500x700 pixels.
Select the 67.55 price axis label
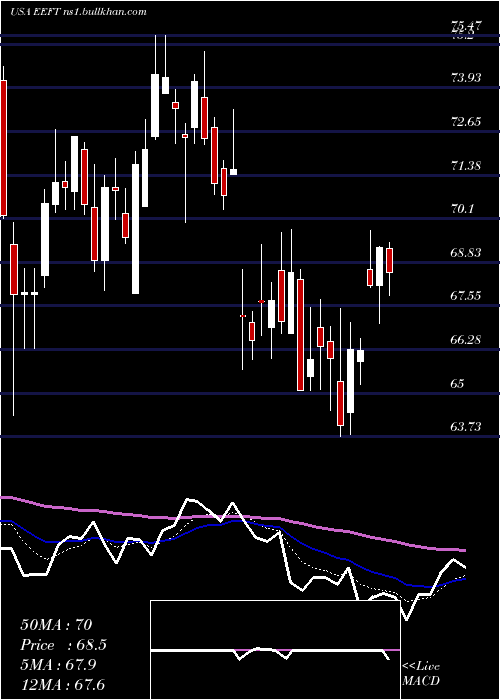pyautogui.click(x=466, y=296)
